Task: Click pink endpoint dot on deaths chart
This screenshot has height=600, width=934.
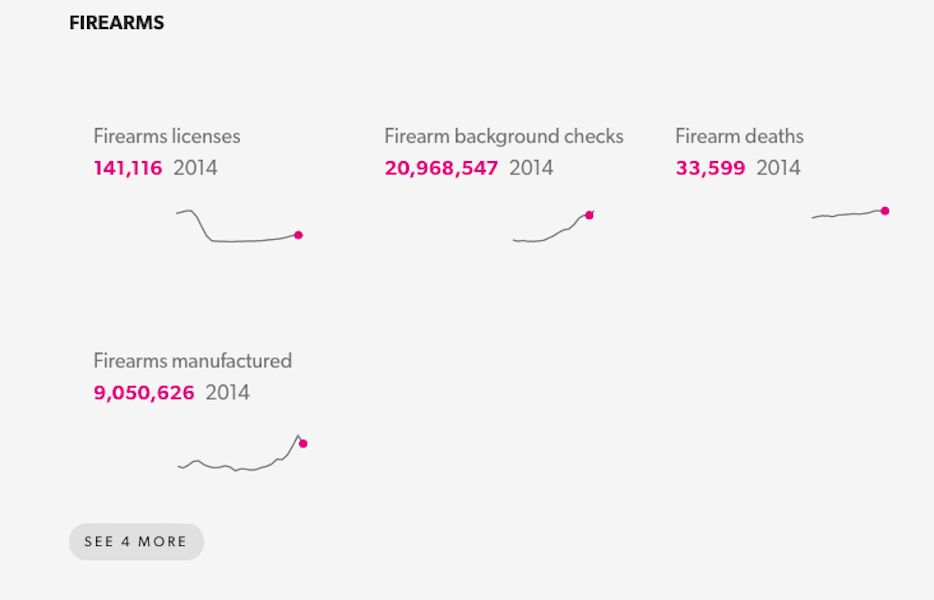Action: coord(885,211)
